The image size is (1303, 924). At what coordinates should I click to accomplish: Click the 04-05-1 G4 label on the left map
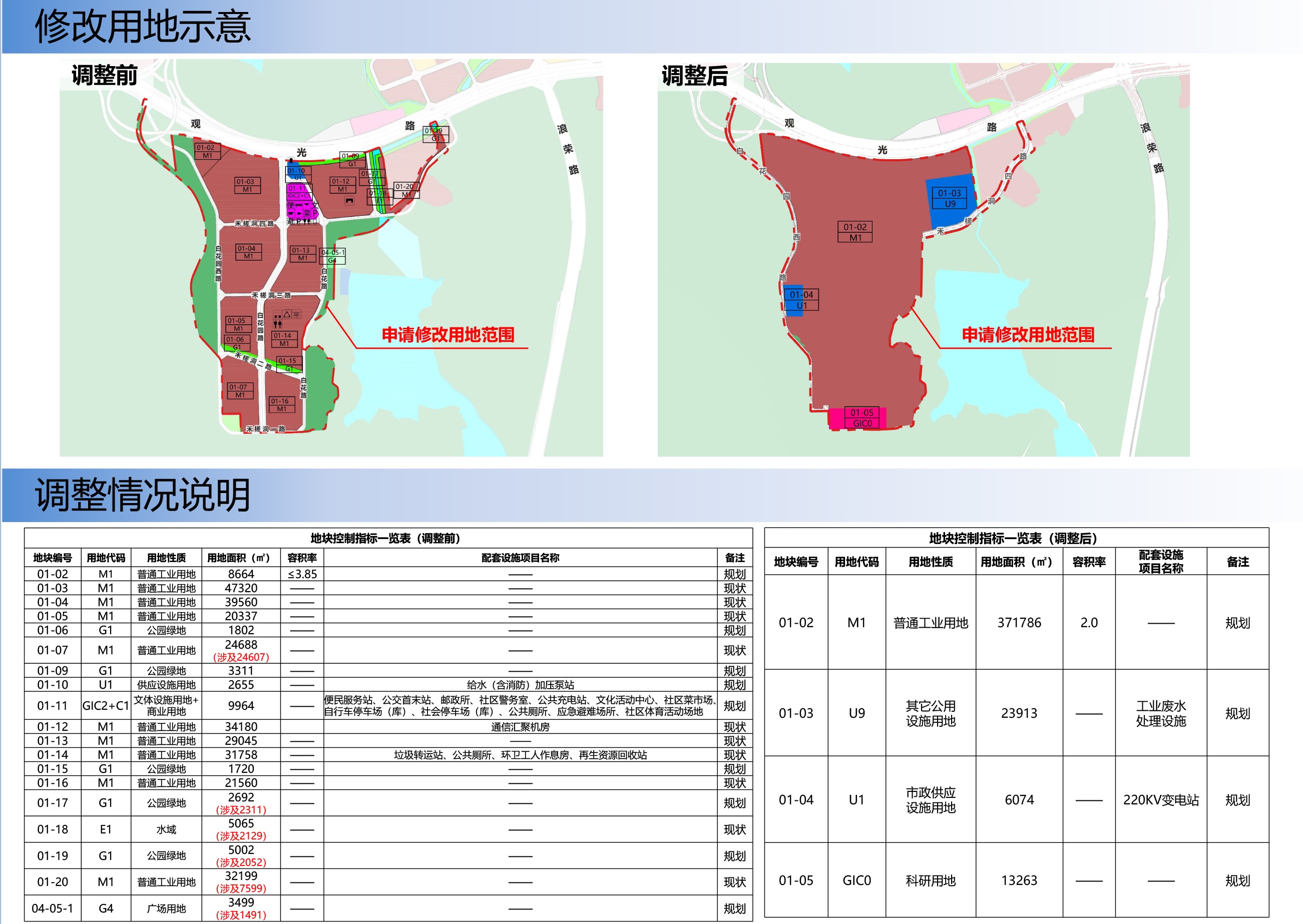pyautogui.click(x=332, y=256)
